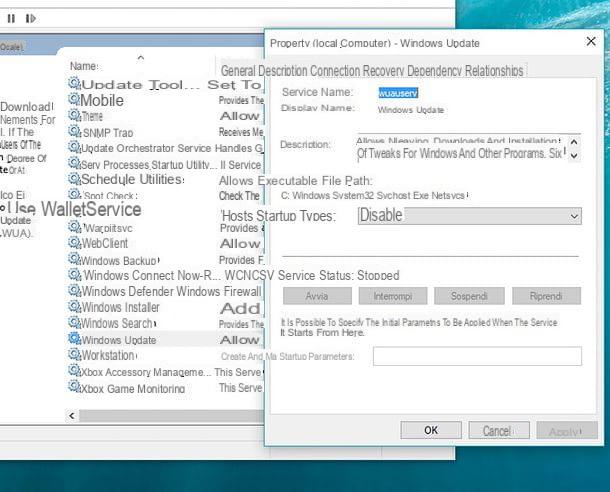Click the Name column header
This screenshot has height=492, width=610.
84,66
